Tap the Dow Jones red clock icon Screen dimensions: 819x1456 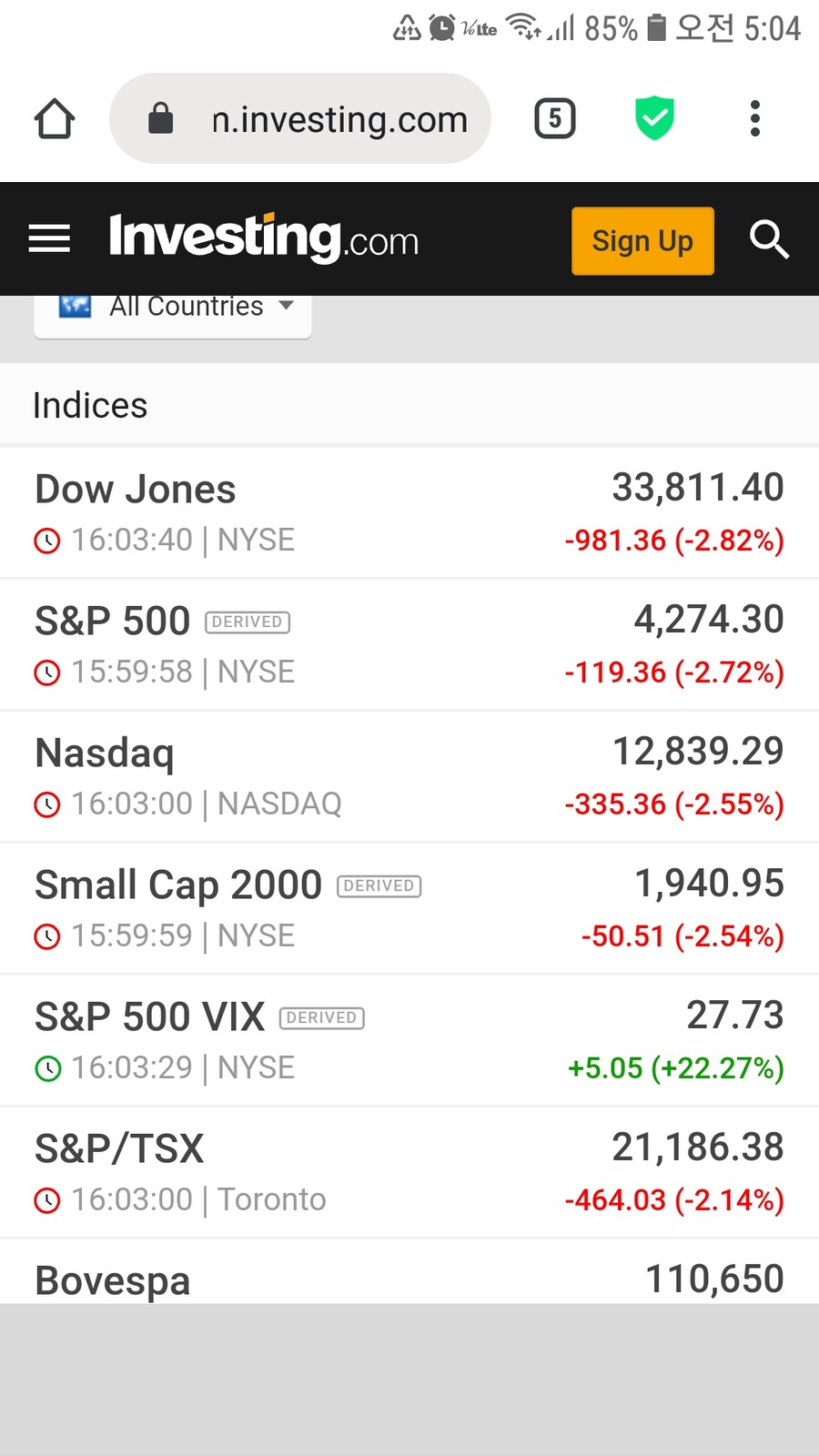47,541
